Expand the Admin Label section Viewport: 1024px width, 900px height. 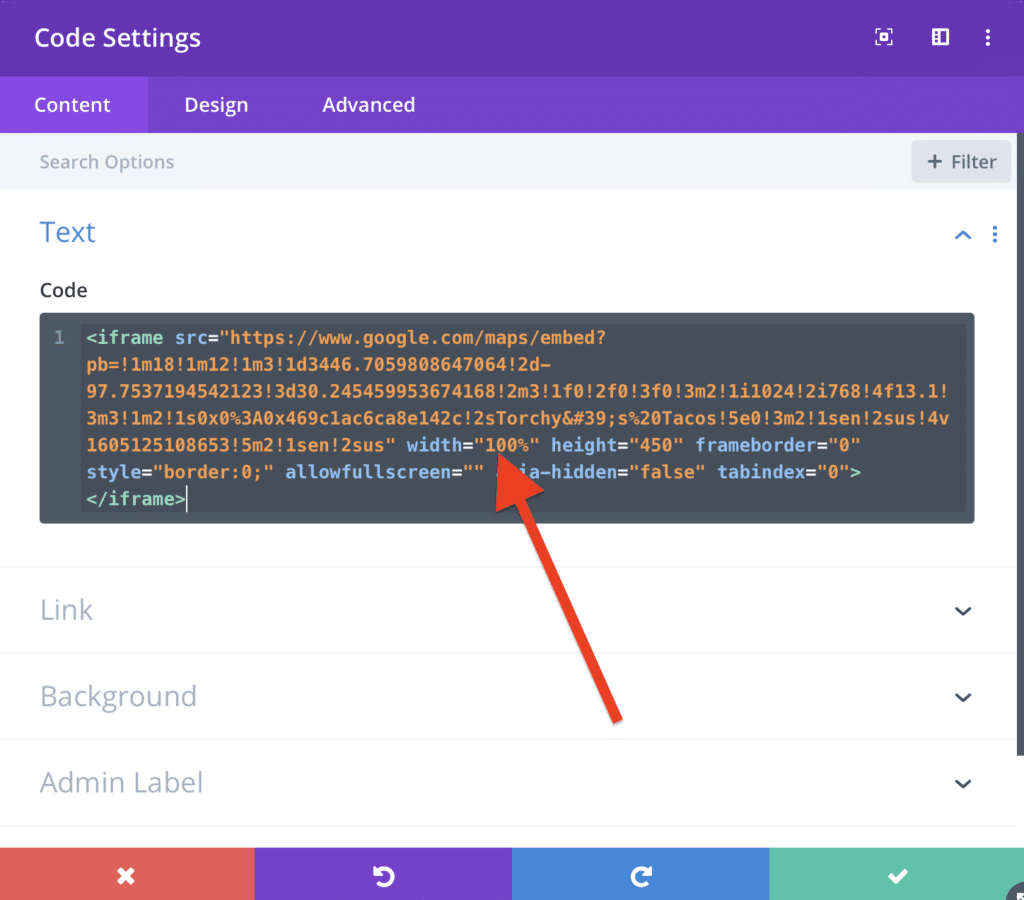pos(963,783)
